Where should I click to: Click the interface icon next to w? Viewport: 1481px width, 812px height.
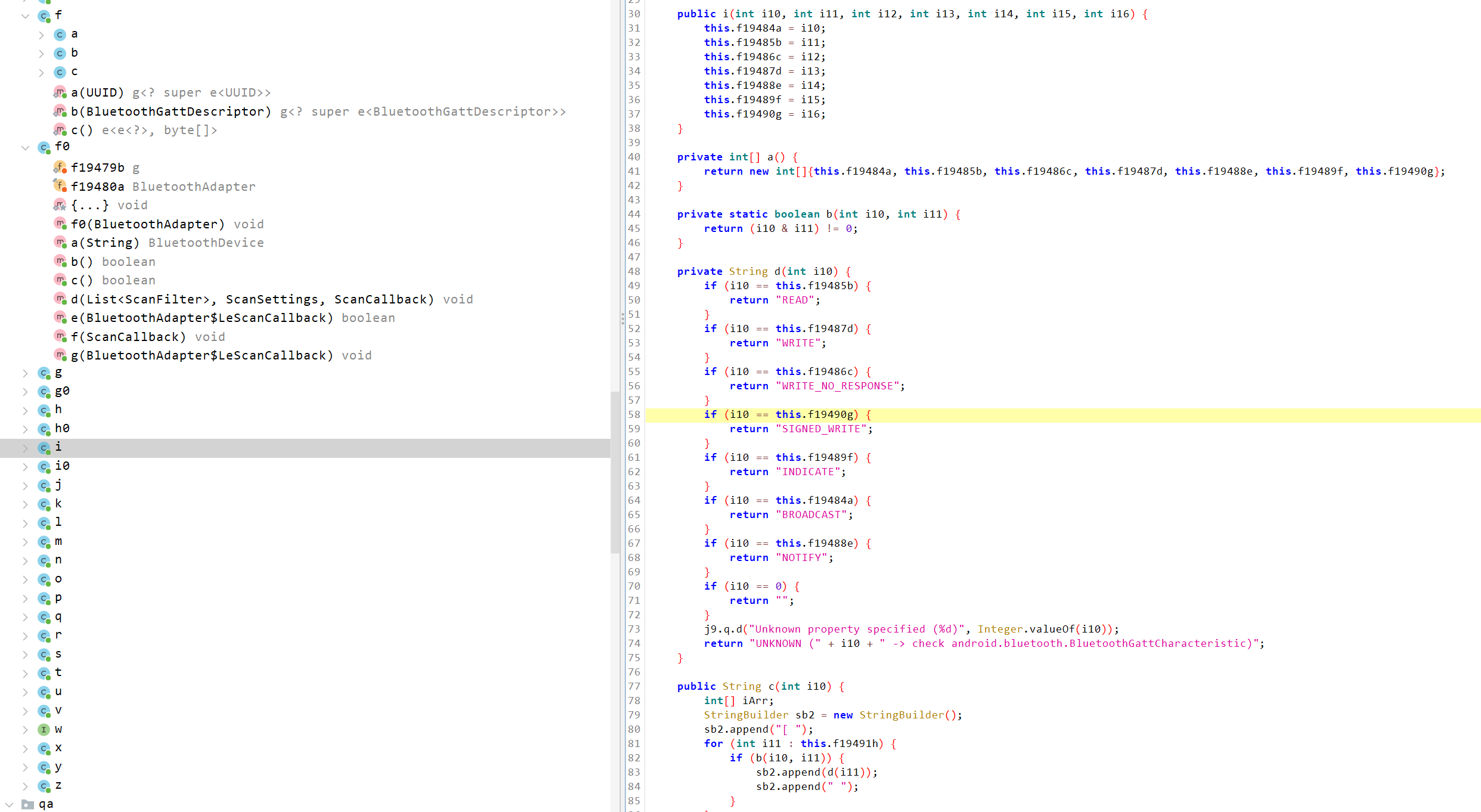[x=44, y=729]
